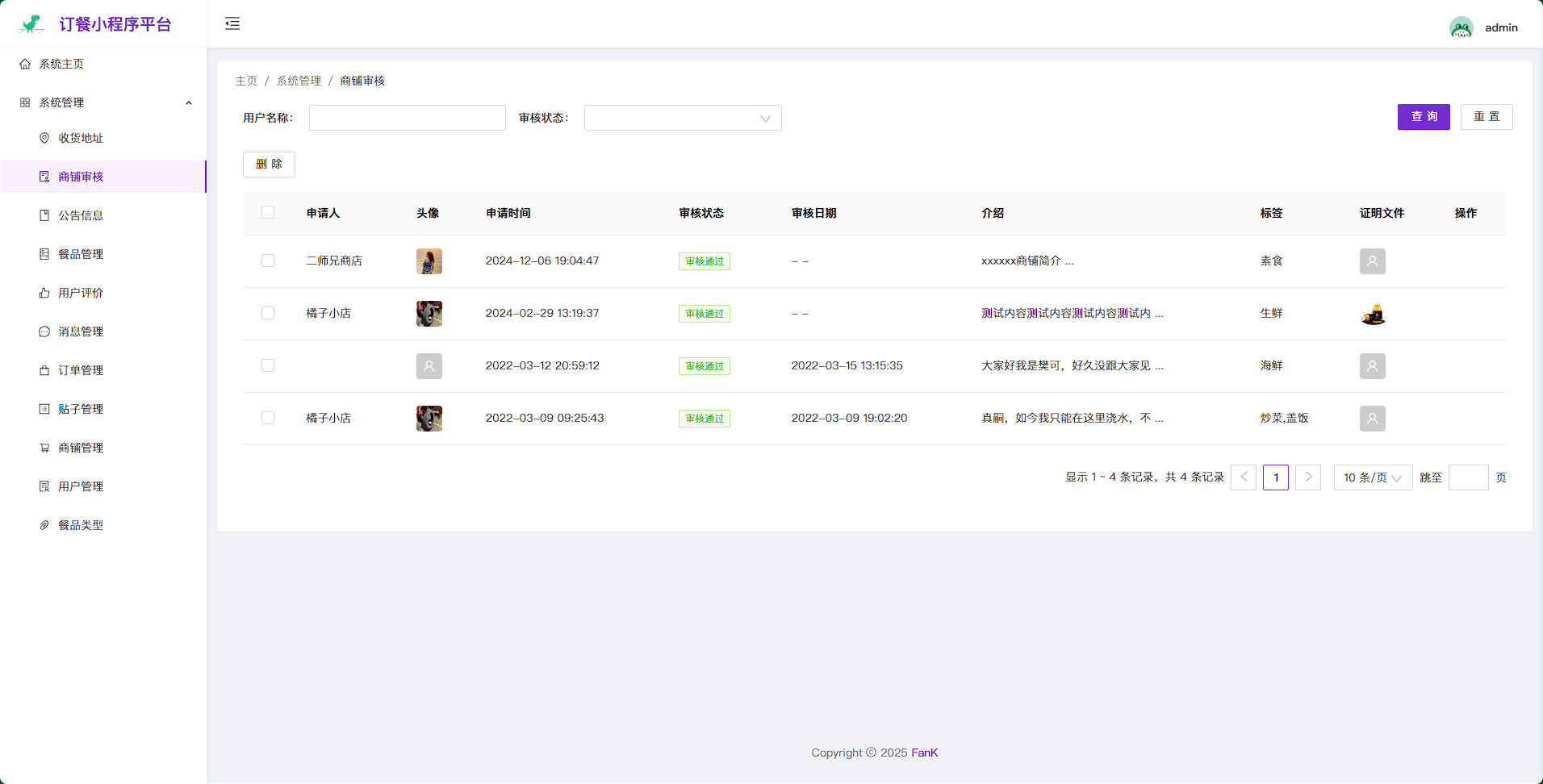Click the 重置 reset button
1543x784 pixels.
(1486, 117)
